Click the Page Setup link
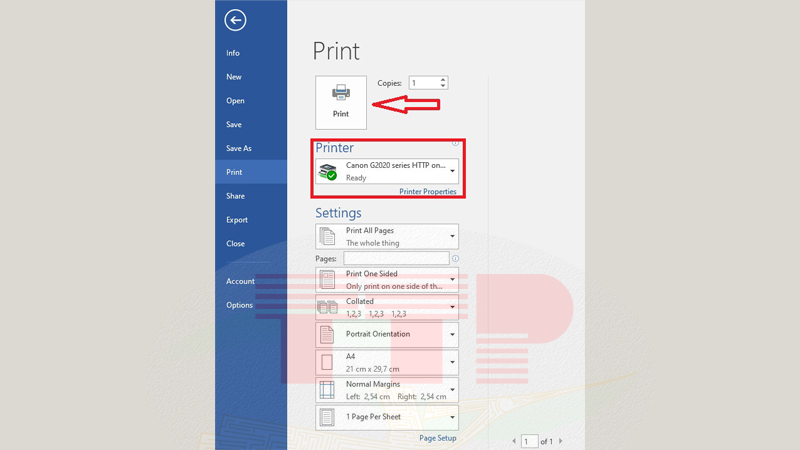The height and width of the screenshot is (450, 800). [437, 438]
